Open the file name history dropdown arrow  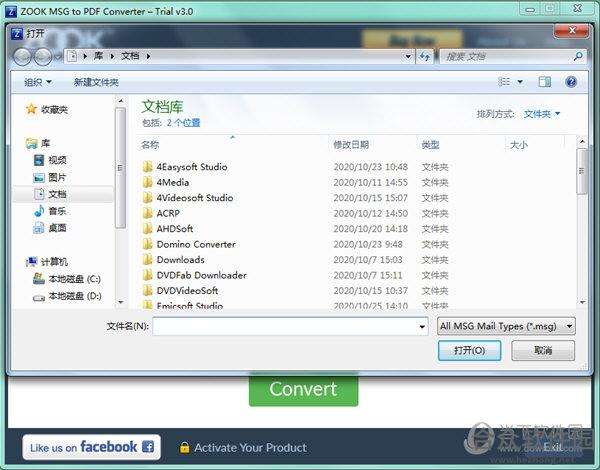422,326
